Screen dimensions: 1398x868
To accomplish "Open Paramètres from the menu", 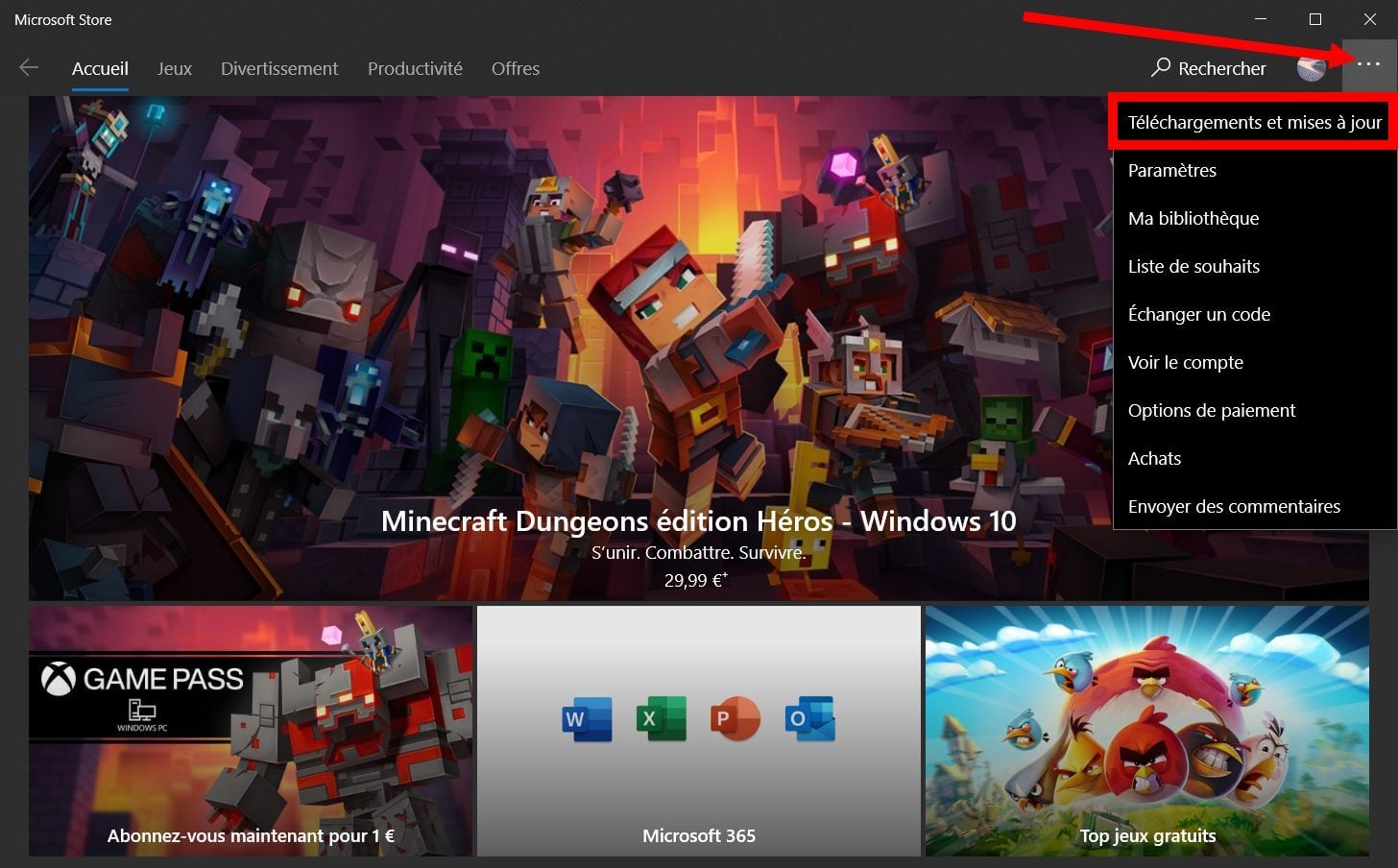I will 1172,170.
